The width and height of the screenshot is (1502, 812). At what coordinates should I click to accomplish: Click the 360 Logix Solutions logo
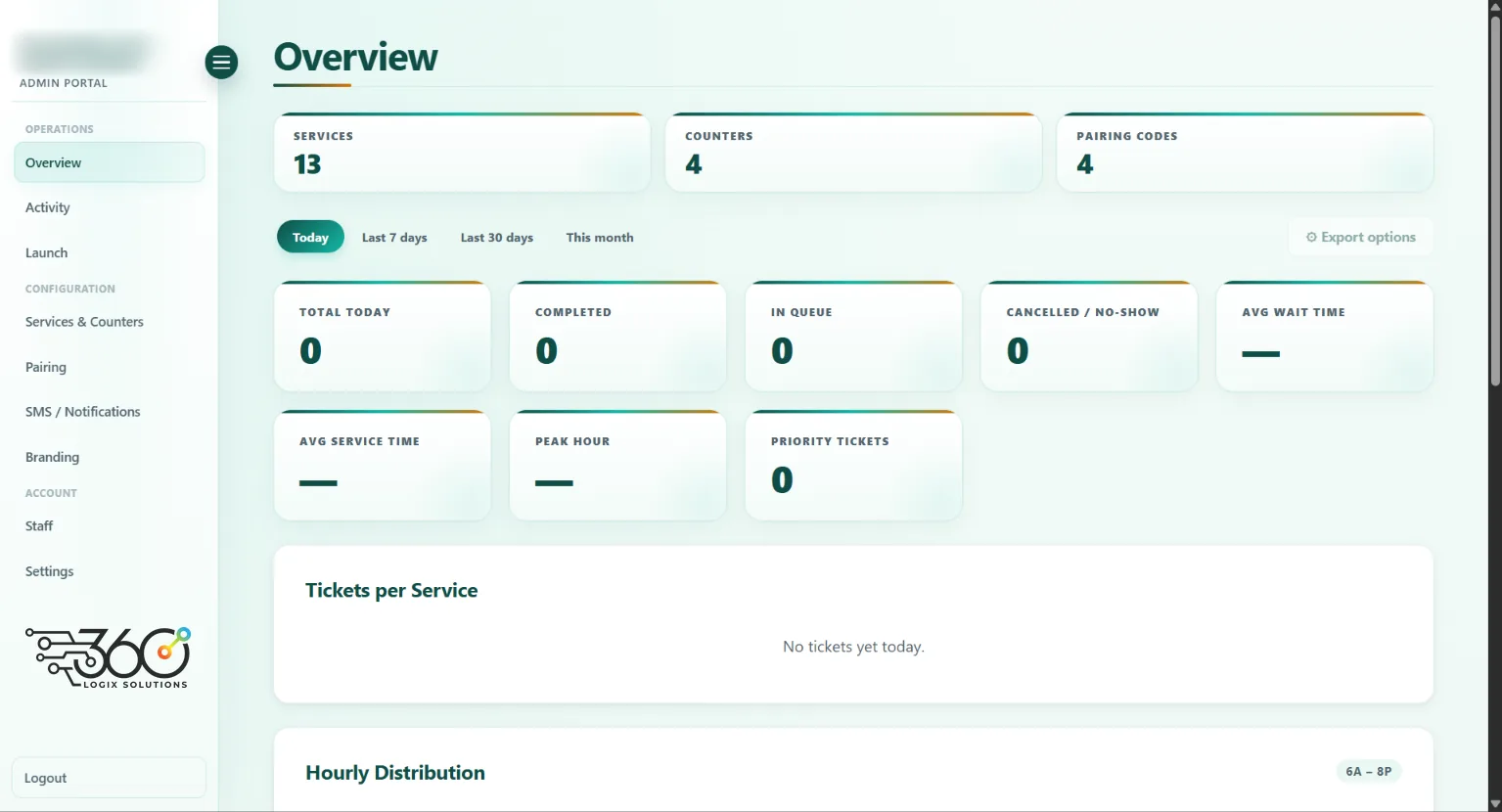coord(108,657)
